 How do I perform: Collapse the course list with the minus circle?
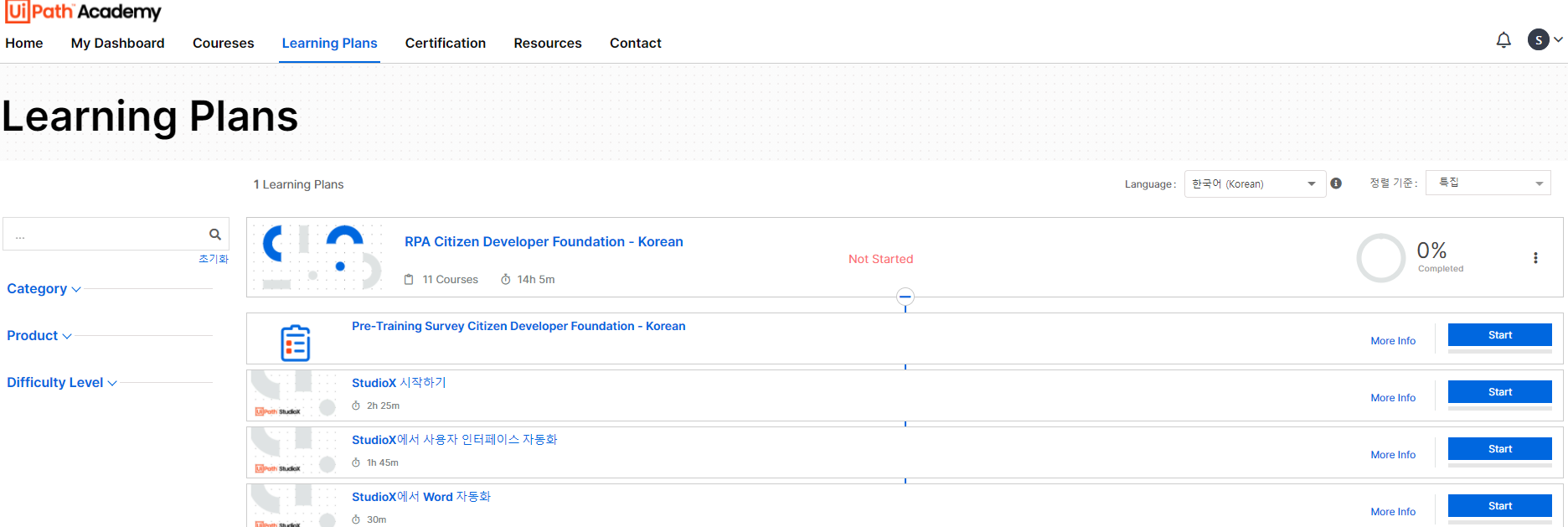[x=905, y=297]
